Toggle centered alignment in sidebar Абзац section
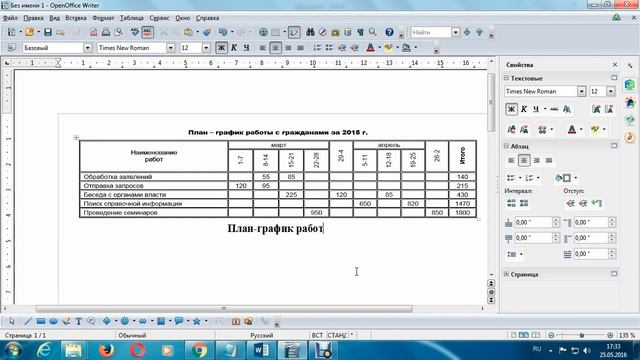The height and width of the screenshot is (360, 640). tap(524, 160)
